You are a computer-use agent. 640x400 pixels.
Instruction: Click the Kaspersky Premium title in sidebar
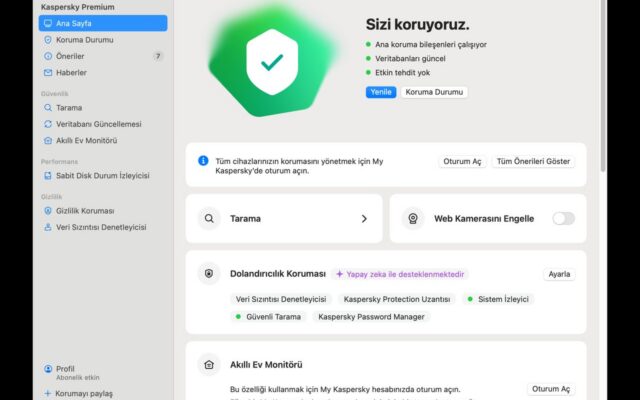(x=78, y=7)
